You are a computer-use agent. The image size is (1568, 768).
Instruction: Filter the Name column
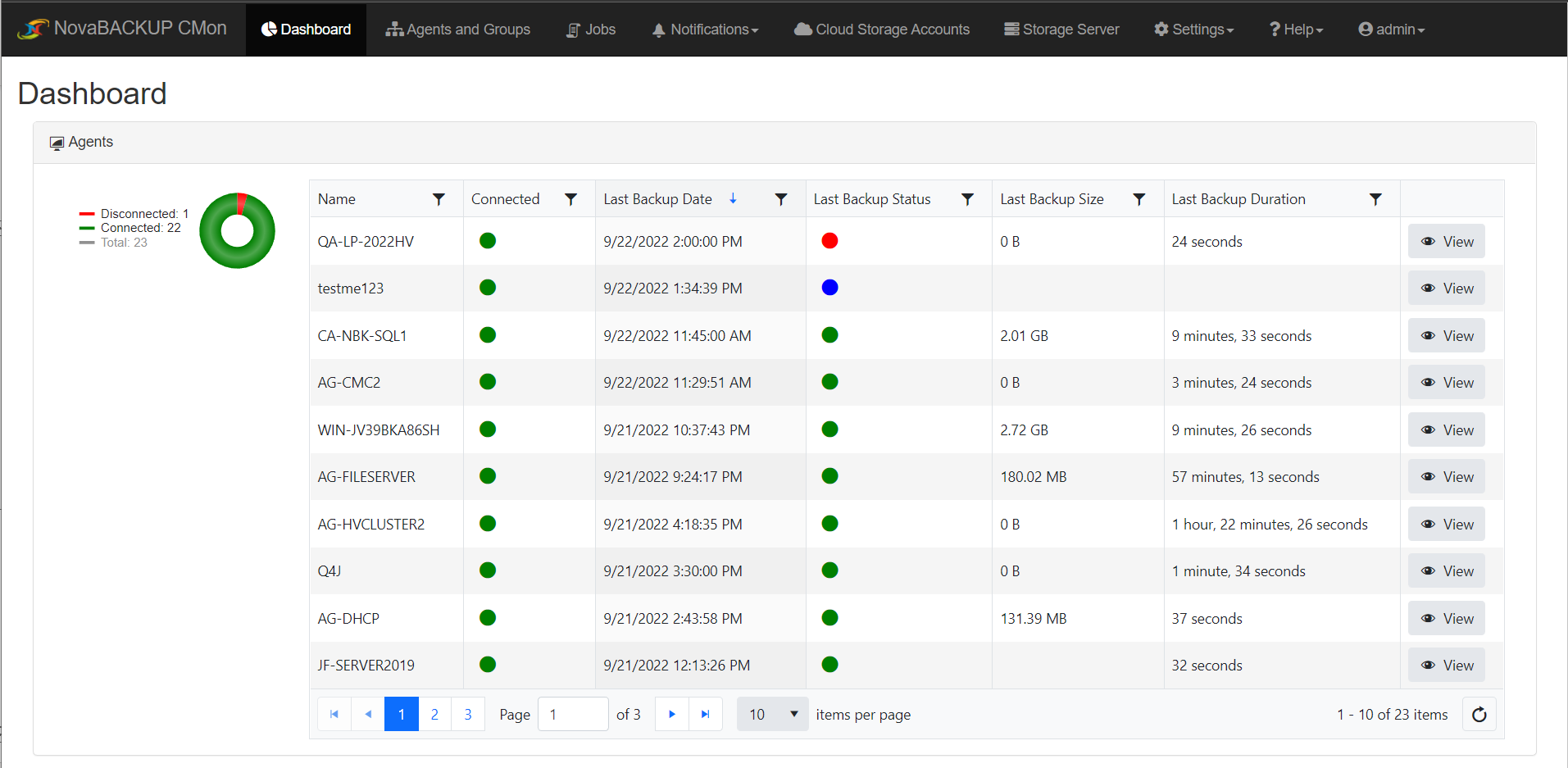[x=439, y=199]
